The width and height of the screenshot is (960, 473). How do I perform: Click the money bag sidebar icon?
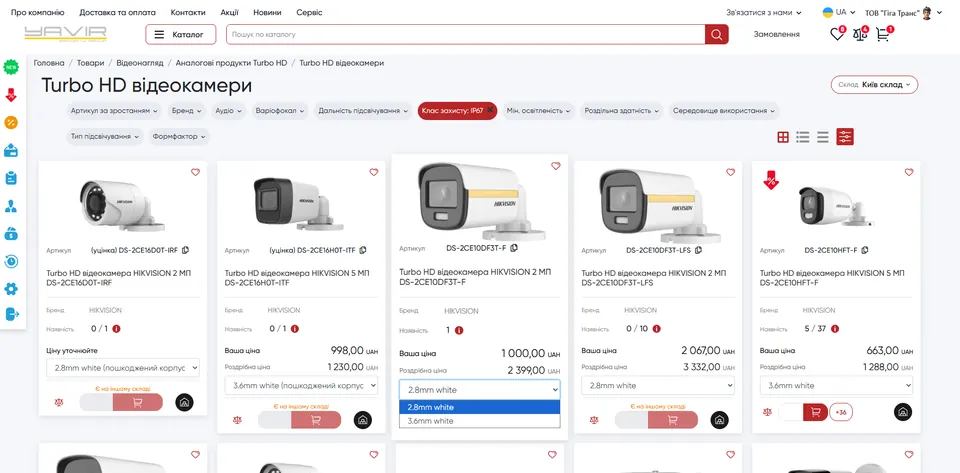point(11,234)
